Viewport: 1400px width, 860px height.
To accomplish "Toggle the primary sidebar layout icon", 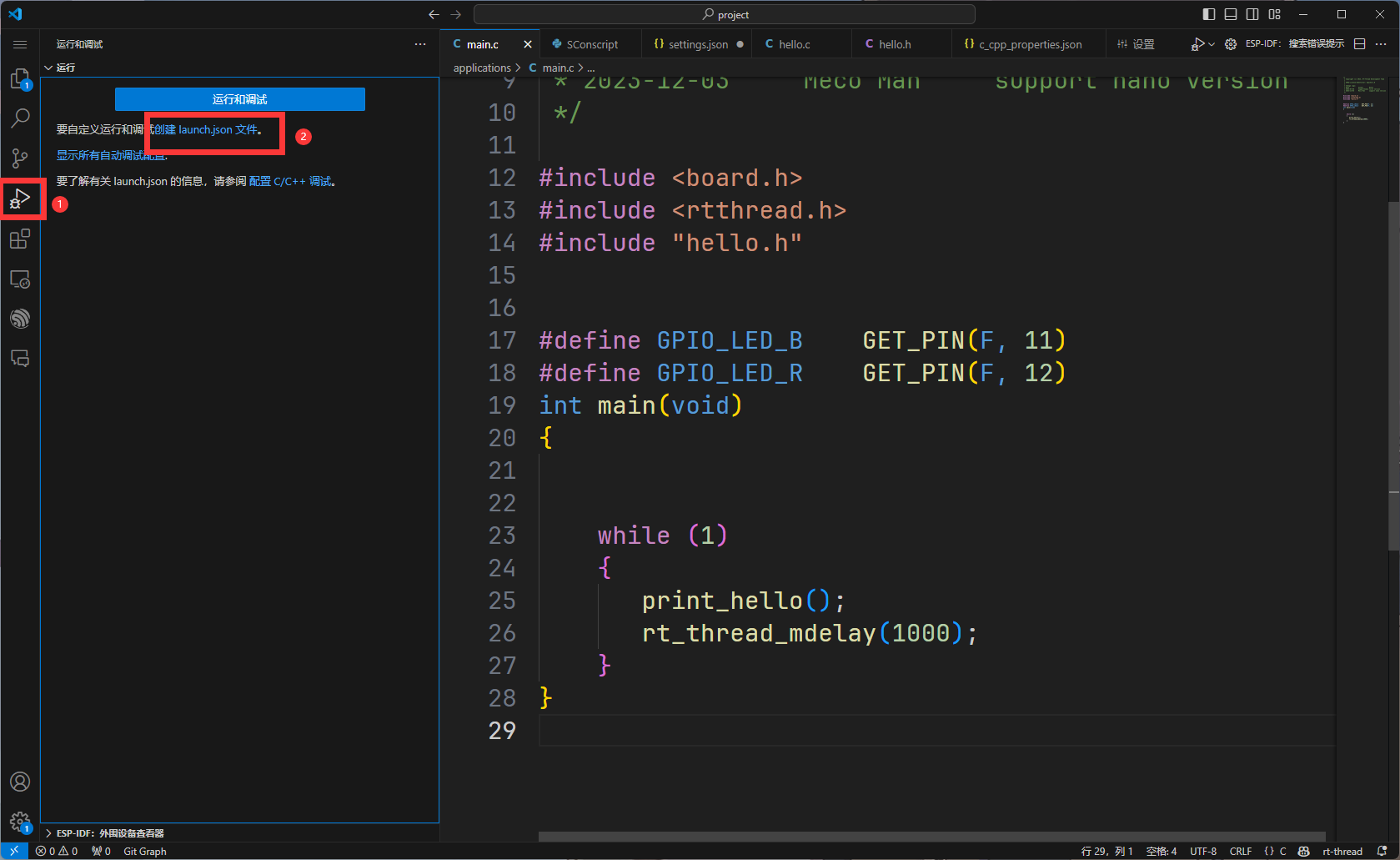I will pyautogui.click(x=1209, y=14).
